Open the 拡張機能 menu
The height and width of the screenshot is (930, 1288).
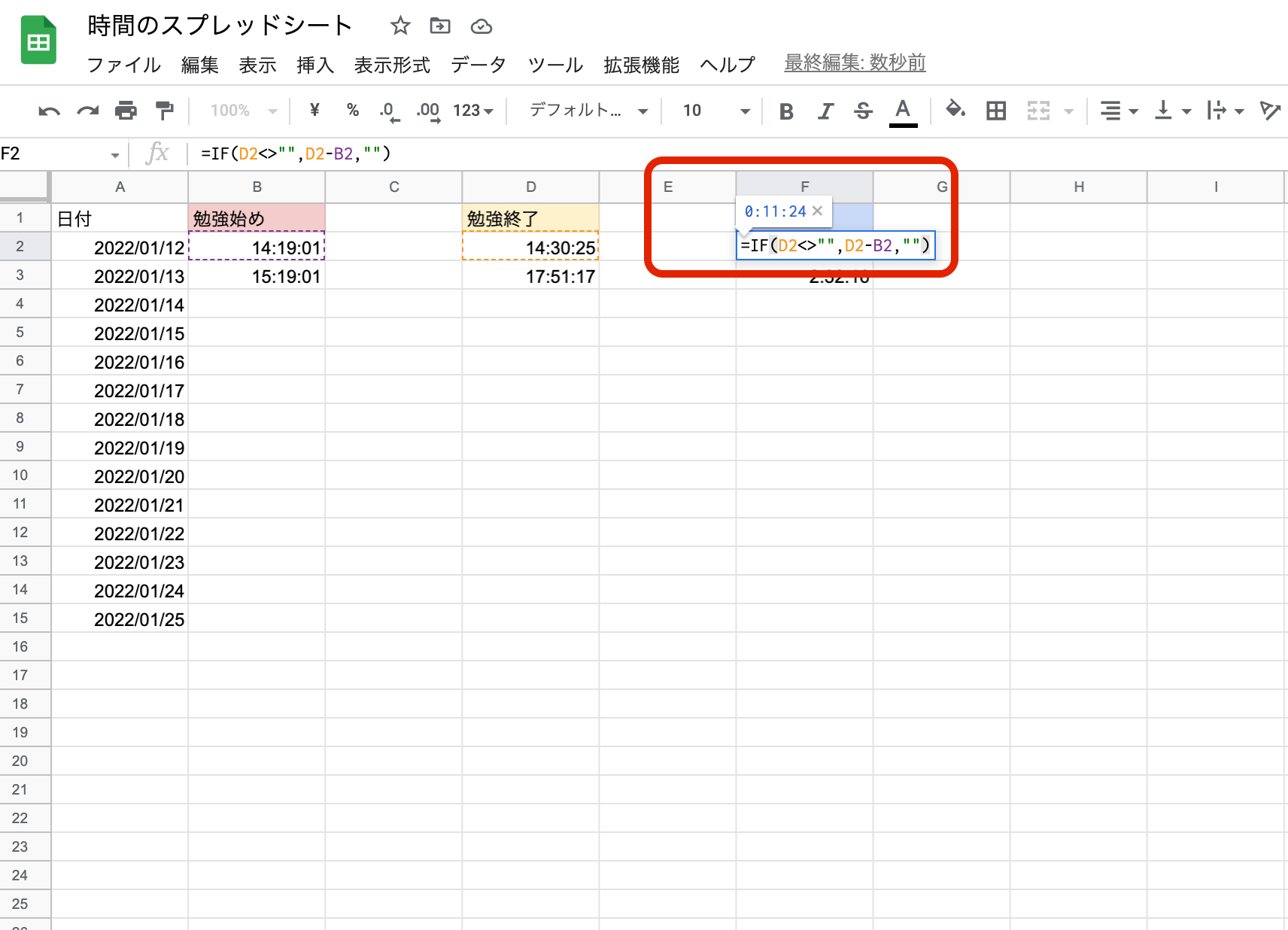tap(642, 65)
